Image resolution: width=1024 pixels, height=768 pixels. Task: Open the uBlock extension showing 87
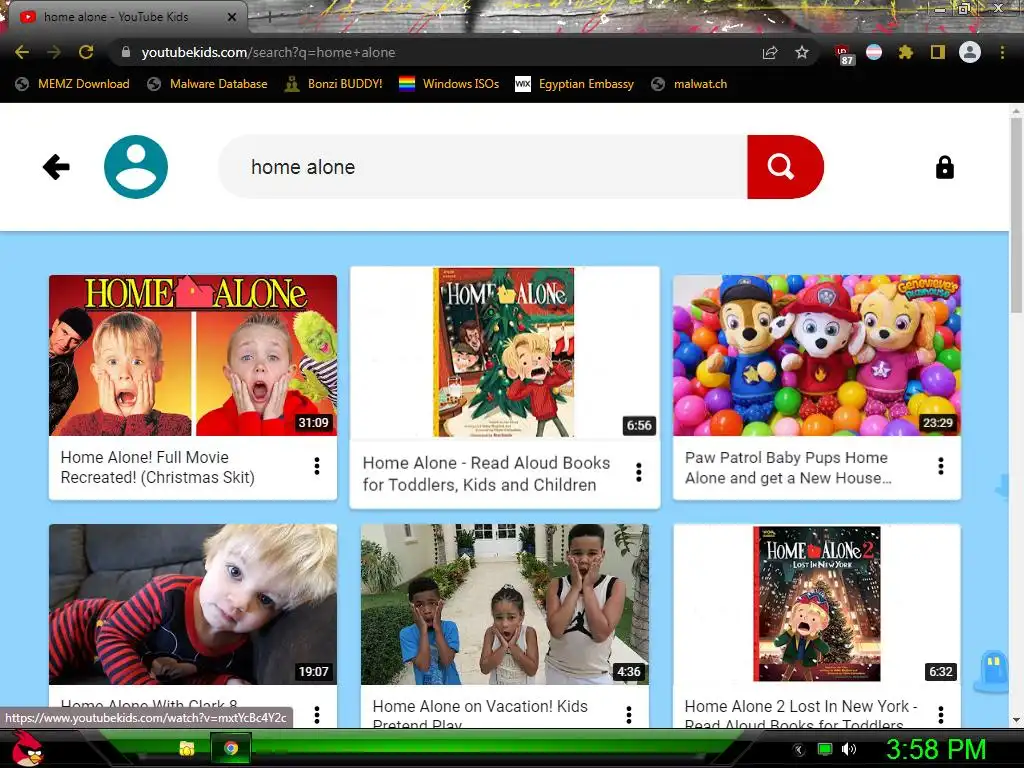pos(844,54)
